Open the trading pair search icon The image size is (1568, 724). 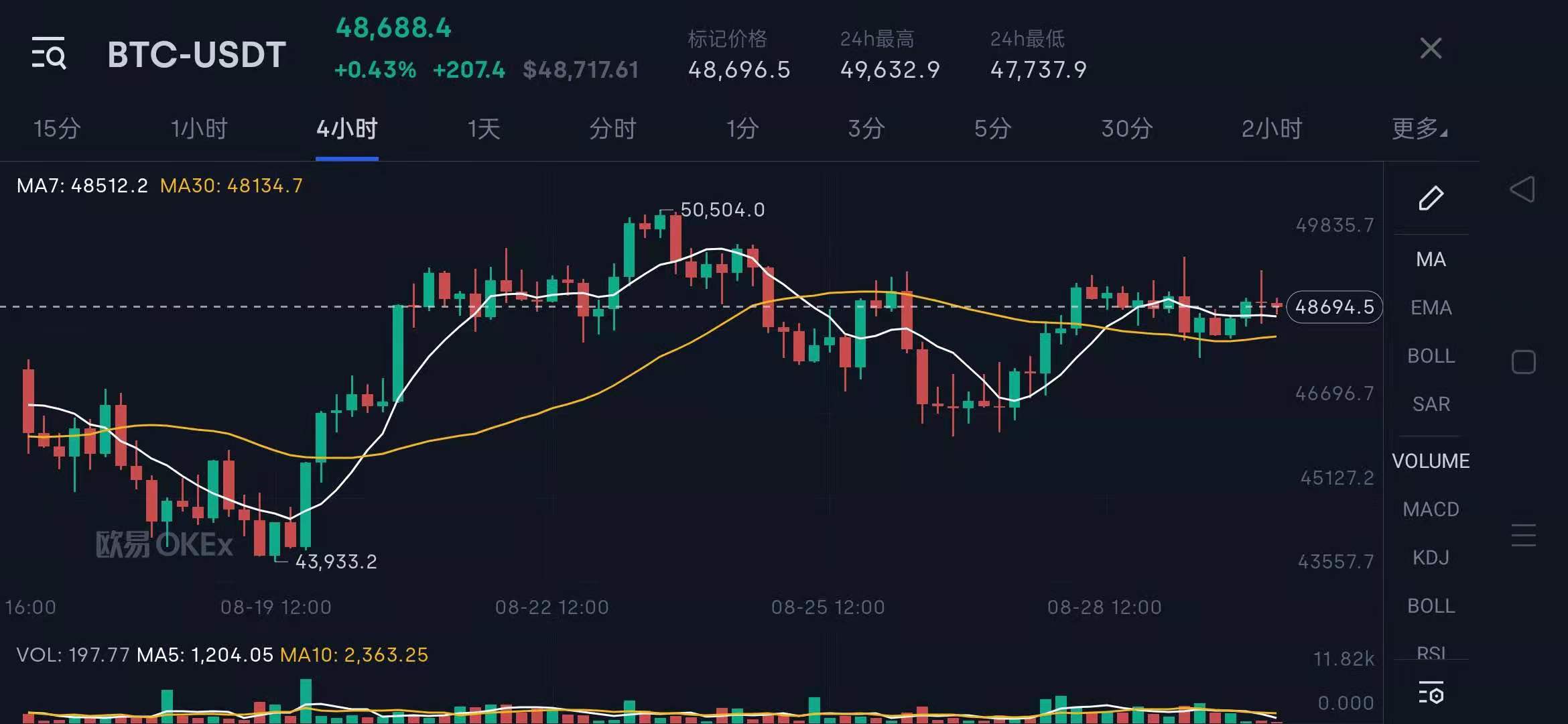[50, 54]
